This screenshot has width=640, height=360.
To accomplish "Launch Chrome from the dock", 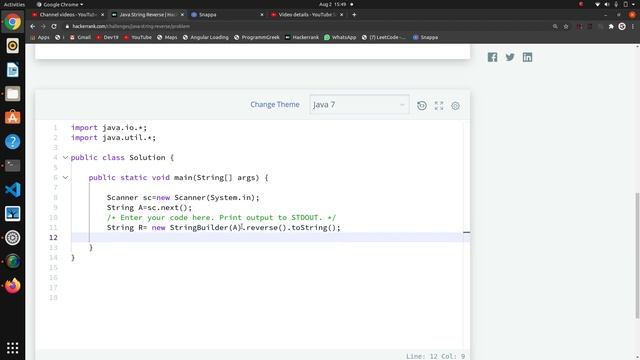I will tap(13, 22).
